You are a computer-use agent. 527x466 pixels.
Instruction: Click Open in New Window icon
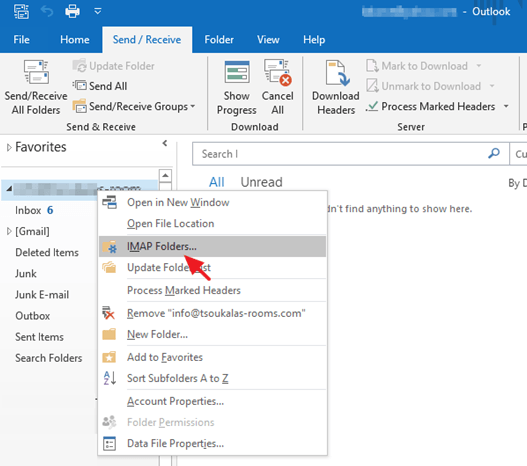coord(109,202)
